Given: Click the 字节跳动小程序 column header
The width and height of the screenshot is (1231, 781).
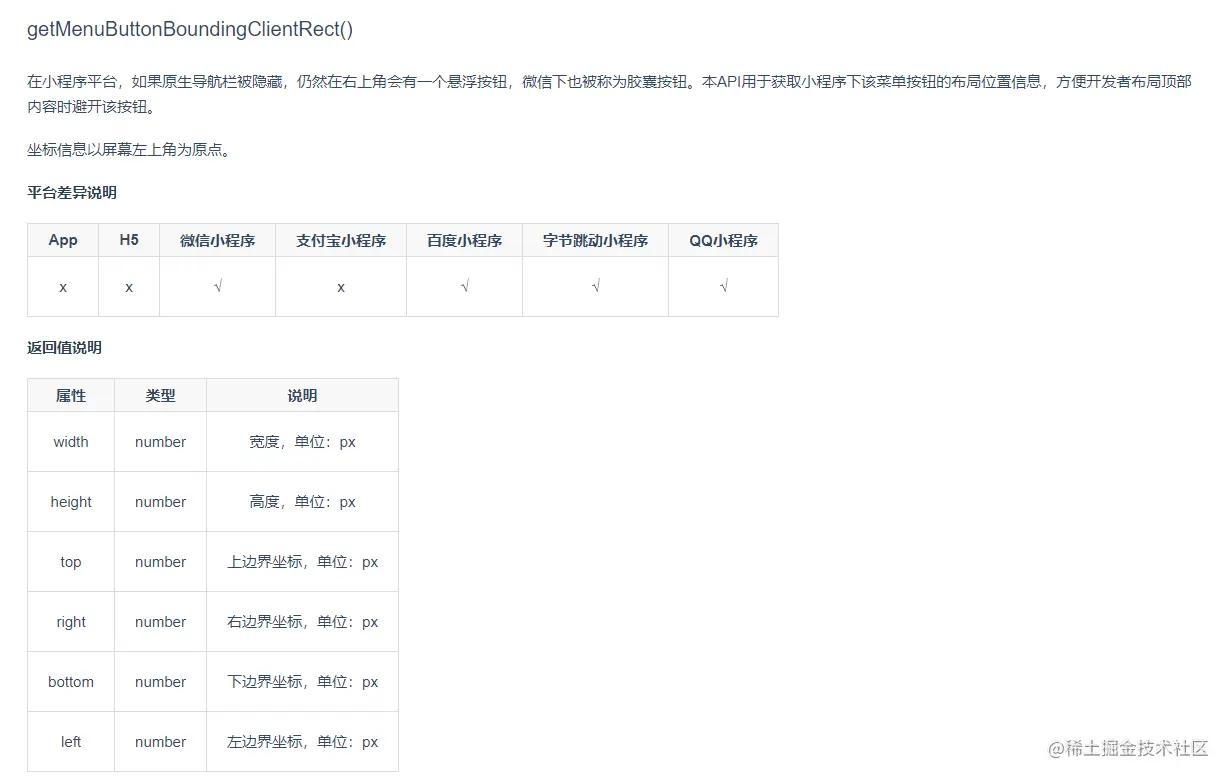Looking at the screenshot, I should pos(595,240).
